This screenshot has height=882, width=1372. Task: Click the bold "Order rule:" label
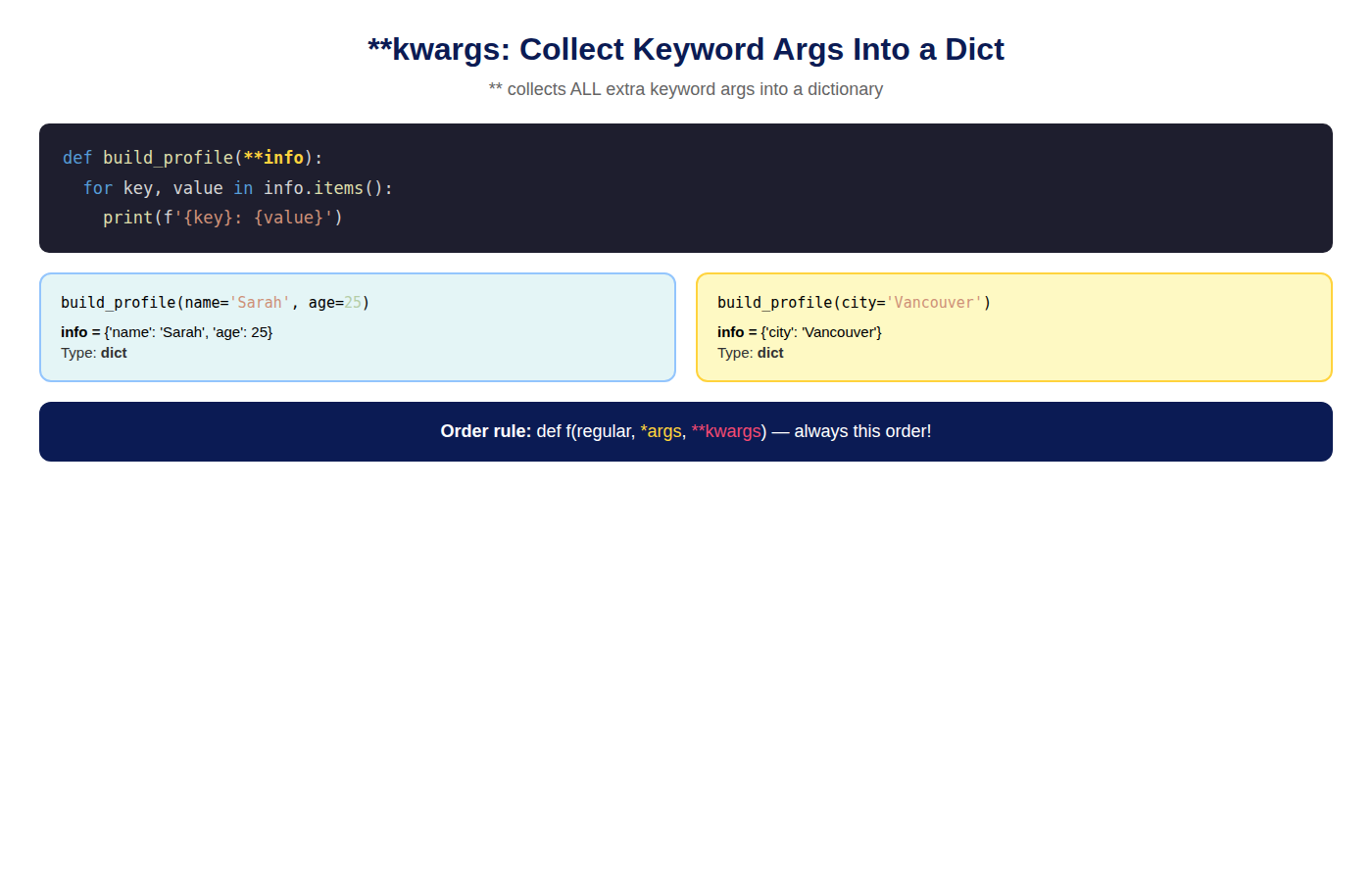[x=486, y=431]
